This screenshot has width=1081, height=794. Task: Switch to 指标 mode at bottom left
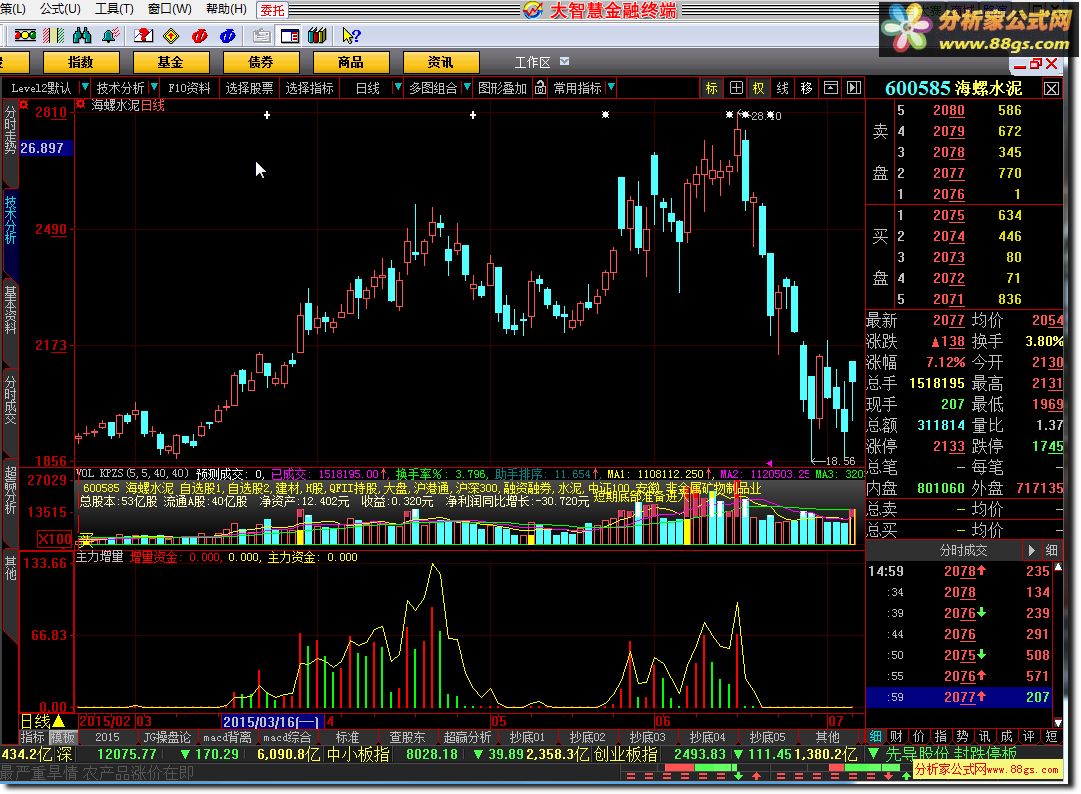click(x=32, y=737)
